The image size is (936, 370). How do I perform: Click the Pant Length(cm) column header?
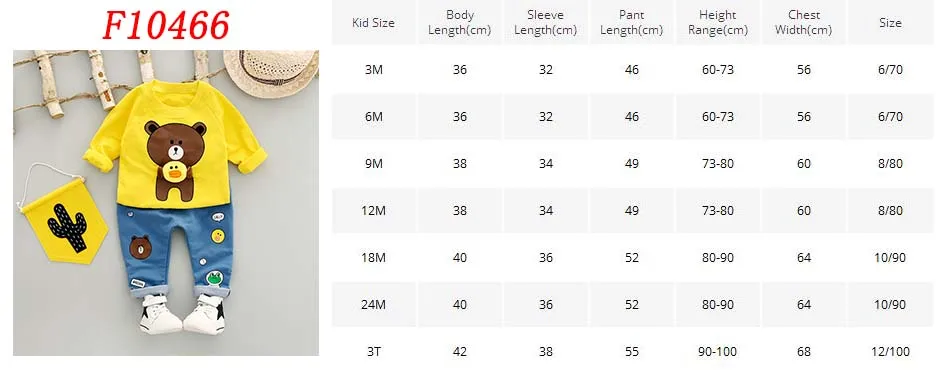632,23
